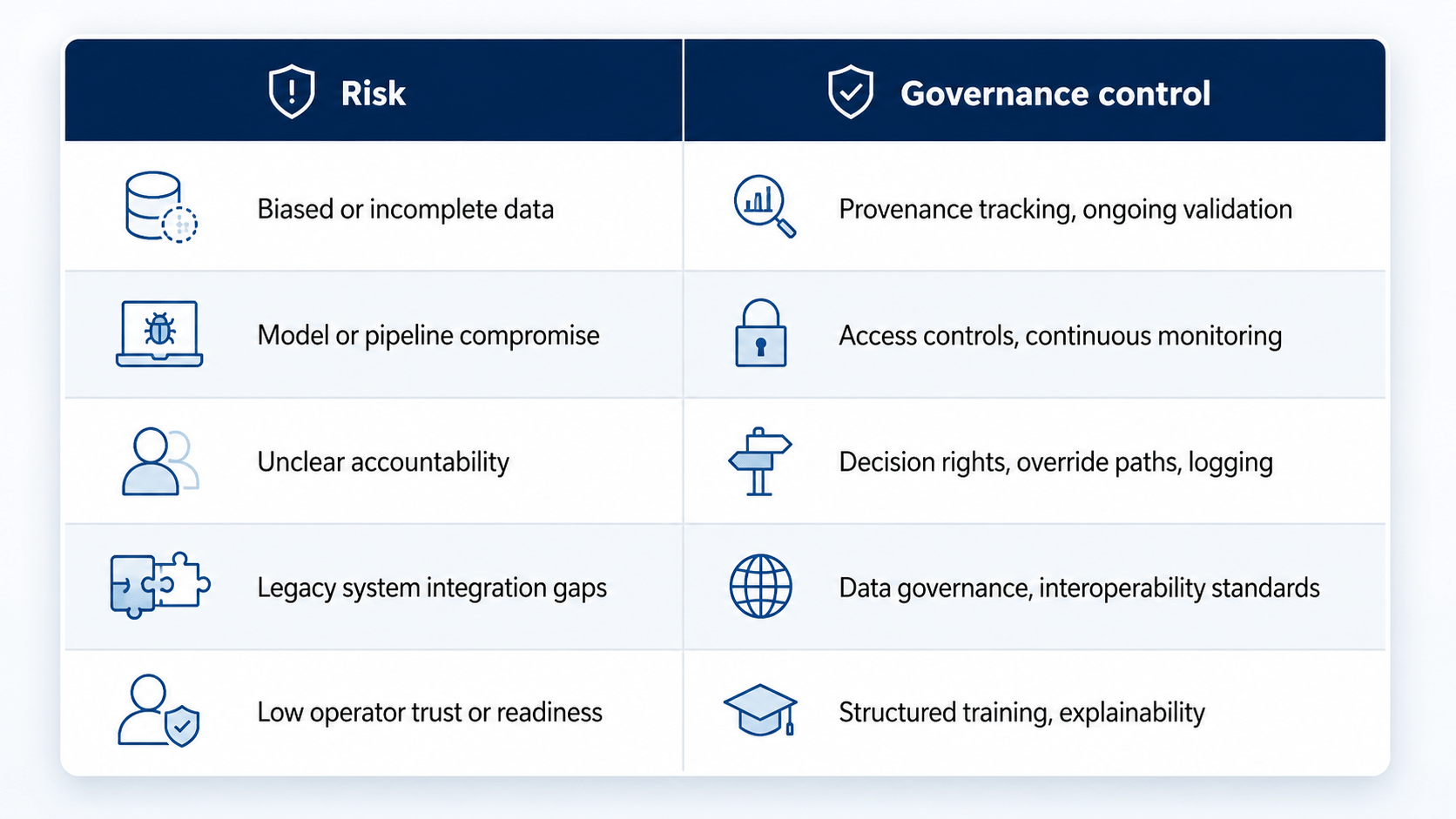Click the graduation cap training icon
The image size is (1456, 819).
(x=761, y=711)
